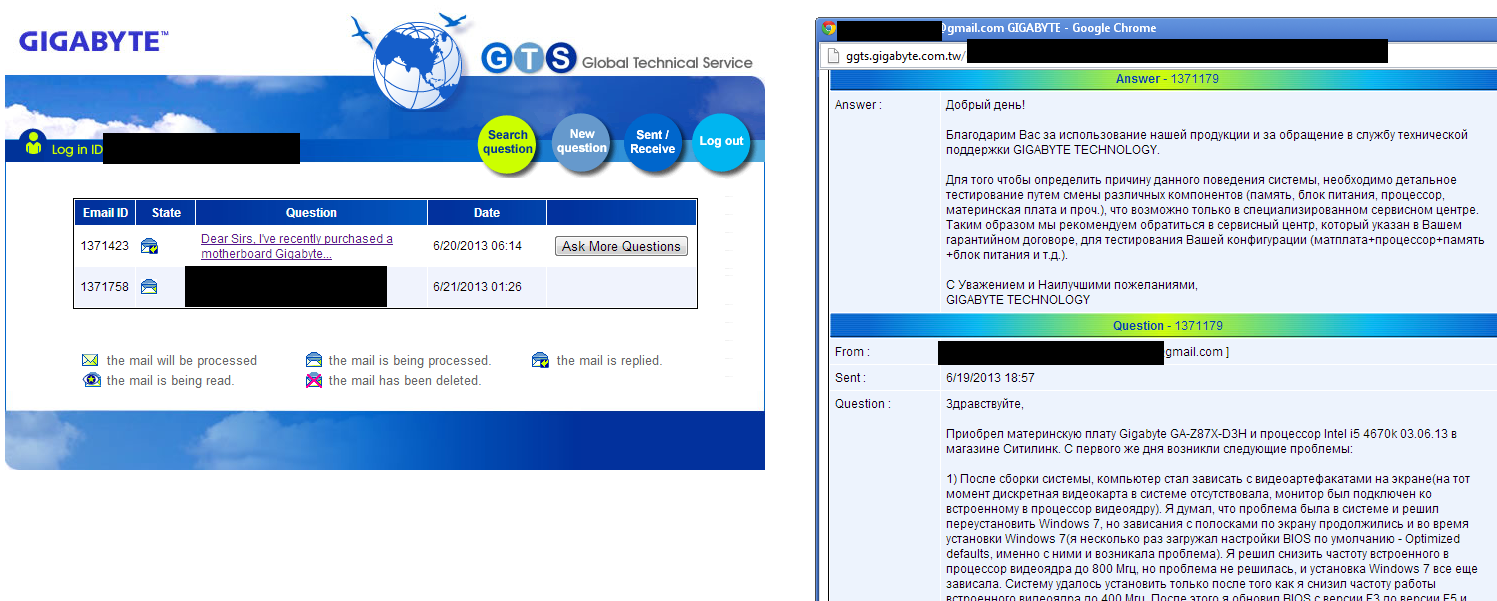Click the 'Question :' field label in popup
The image size is (1497, 601).
pyautogui.click(x=861, y=404)
